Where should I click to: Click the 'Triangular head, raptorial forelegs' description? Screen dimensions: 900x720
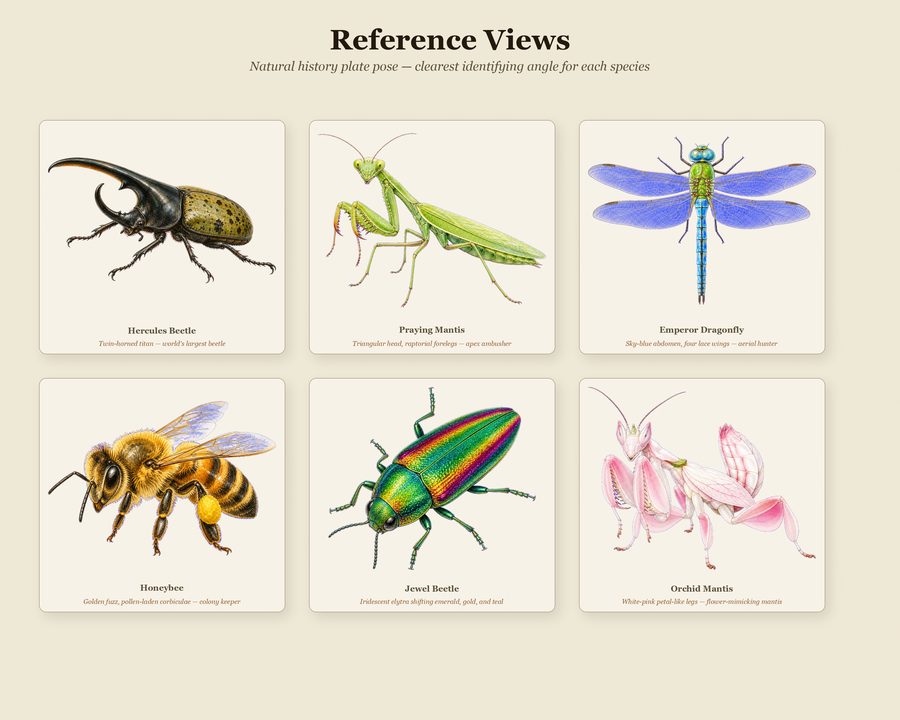(432, 344)
